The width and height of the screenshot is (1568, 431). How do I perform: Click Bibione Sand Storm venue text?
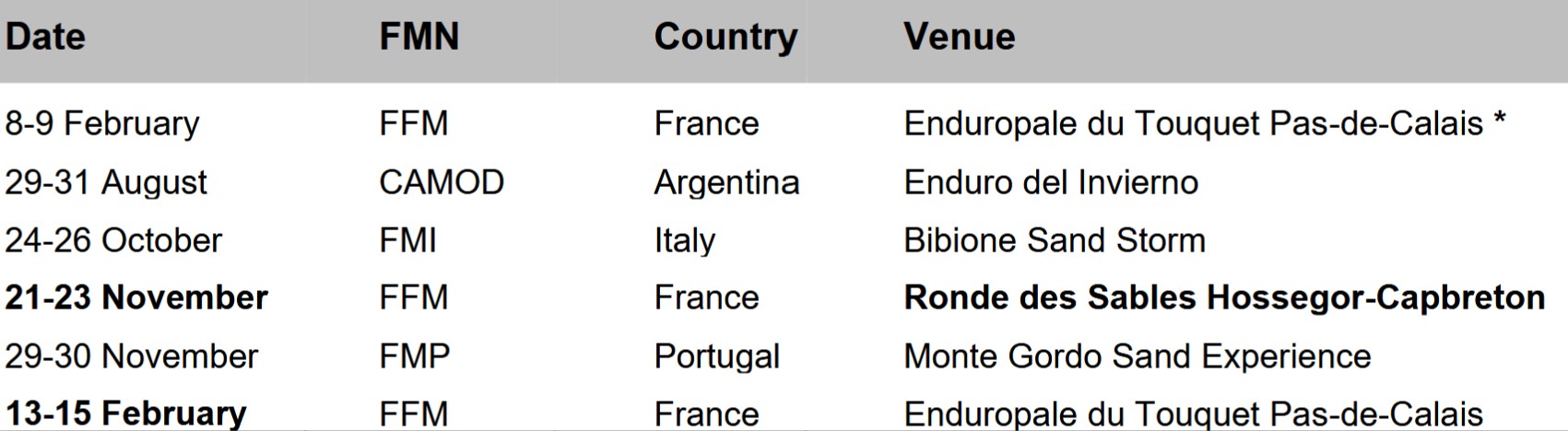(x=1055, y=240)
